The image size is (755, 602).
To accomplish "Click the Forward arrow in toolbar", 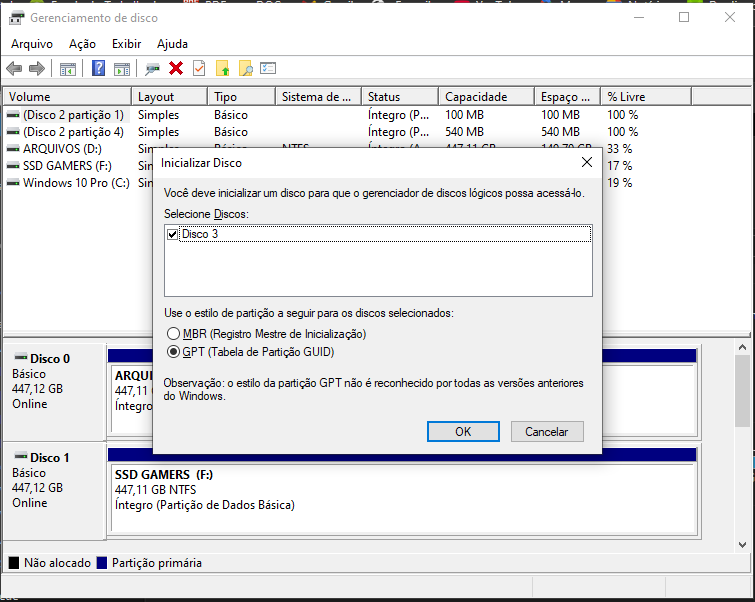I will (x=37, y=69).
